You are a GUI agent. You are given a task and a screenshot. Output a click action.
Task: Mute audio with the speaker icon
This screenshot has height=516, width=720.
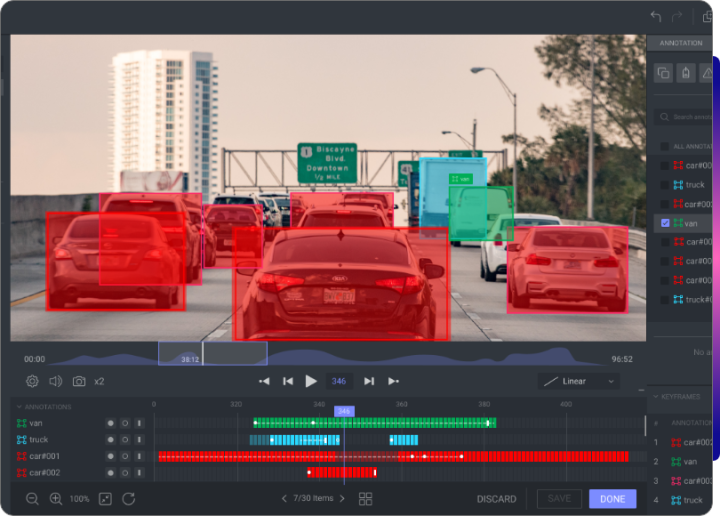pyautogui.click(x=56, y=381)
